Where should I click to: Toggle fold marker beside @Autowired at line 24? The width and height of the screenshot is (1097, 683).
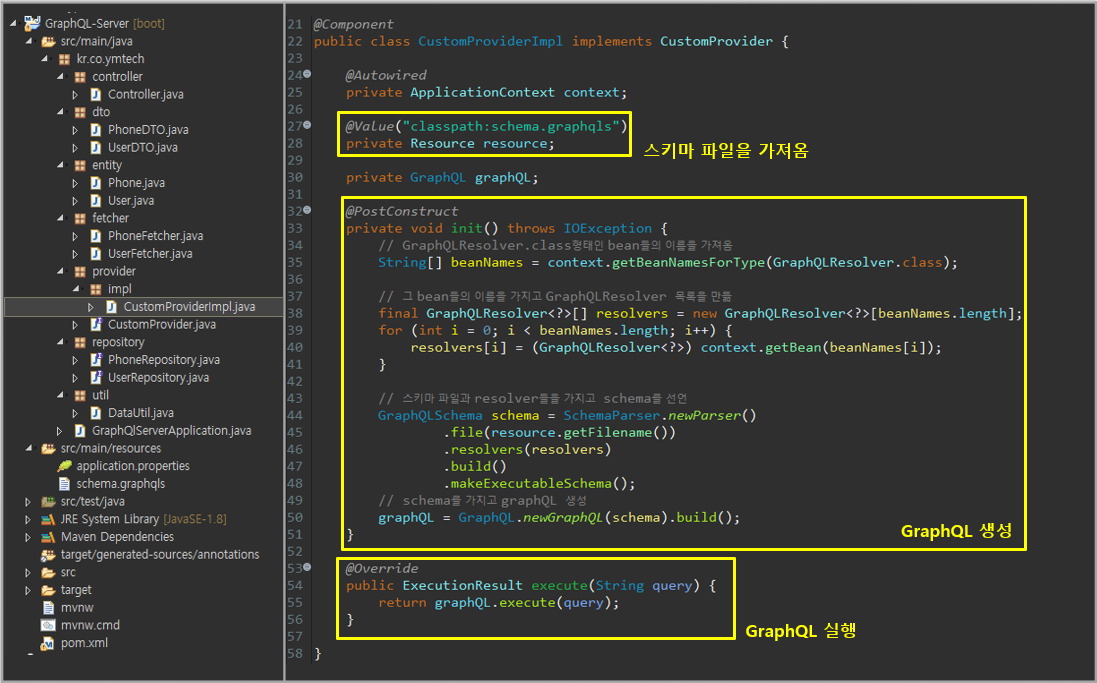[307, 75]
